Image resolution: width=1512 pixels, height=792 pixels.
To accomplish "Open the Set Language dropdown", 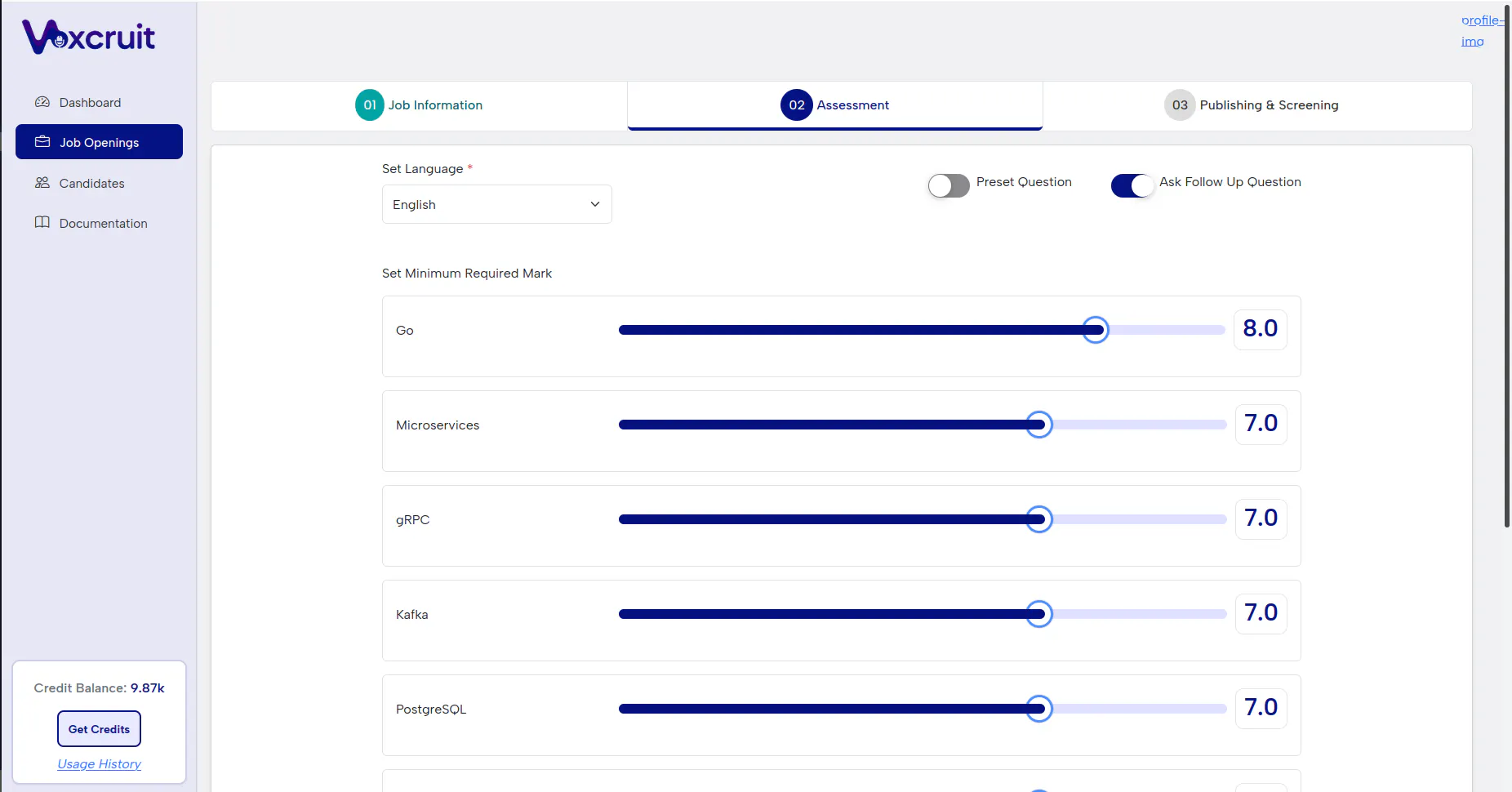I will tap(496, 204).
